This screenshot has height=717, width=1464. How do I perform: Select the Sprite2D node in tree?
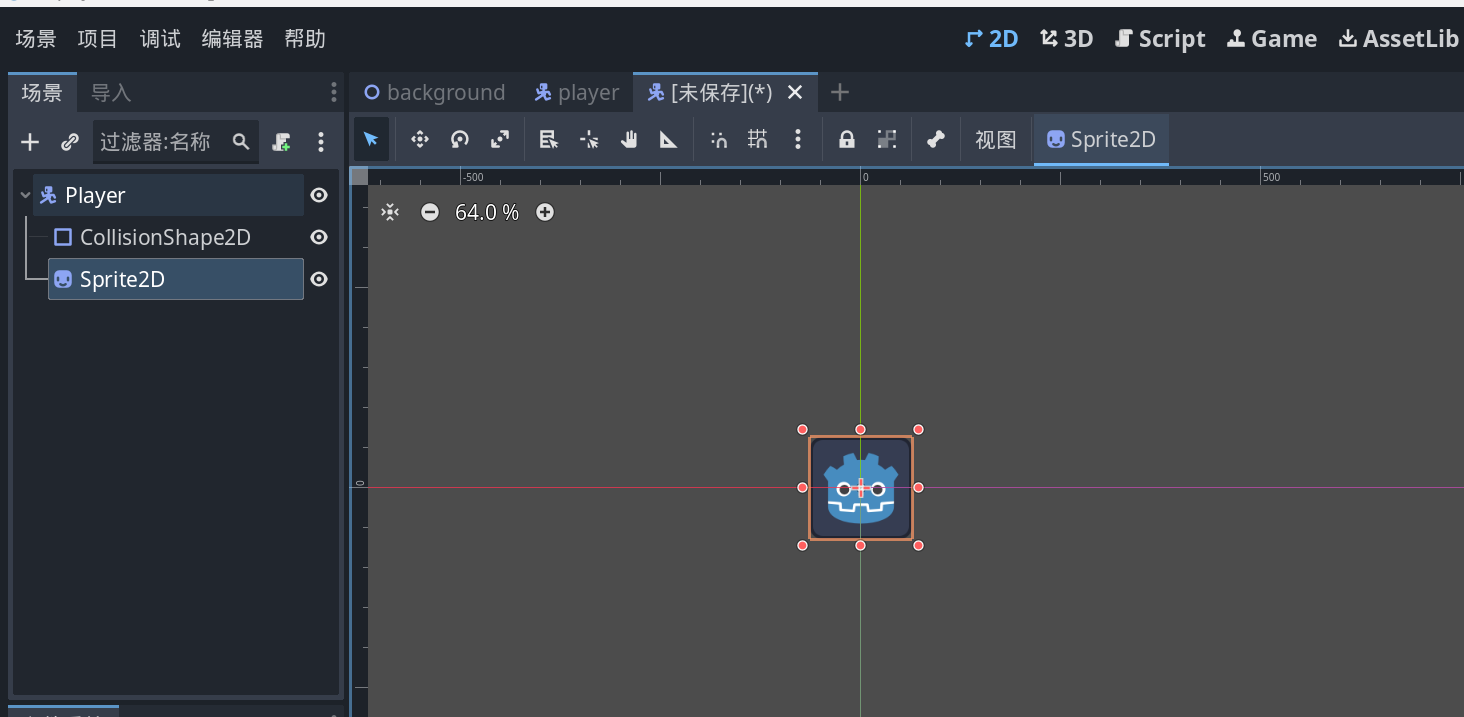[x=176, y=279]
